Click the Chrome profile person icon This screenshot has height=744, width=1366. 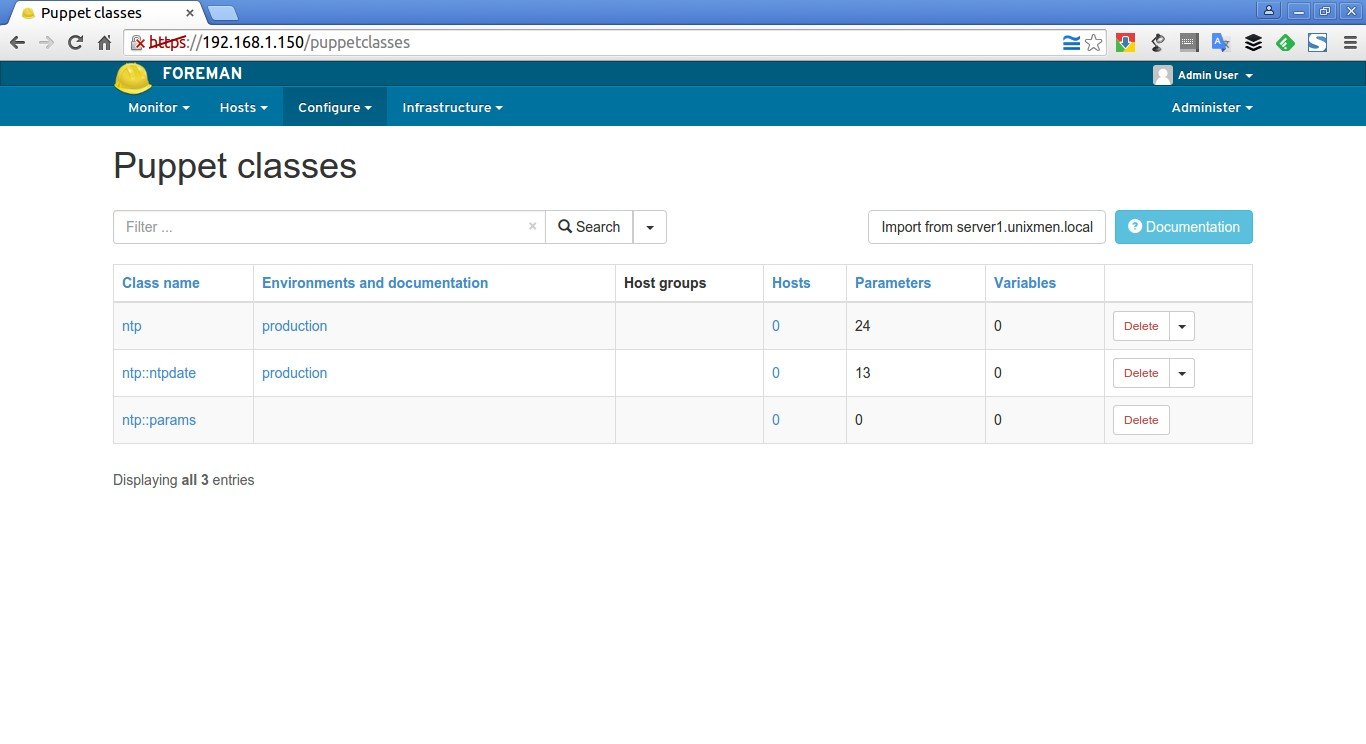pyautogui.click(x=1270, y=10)
